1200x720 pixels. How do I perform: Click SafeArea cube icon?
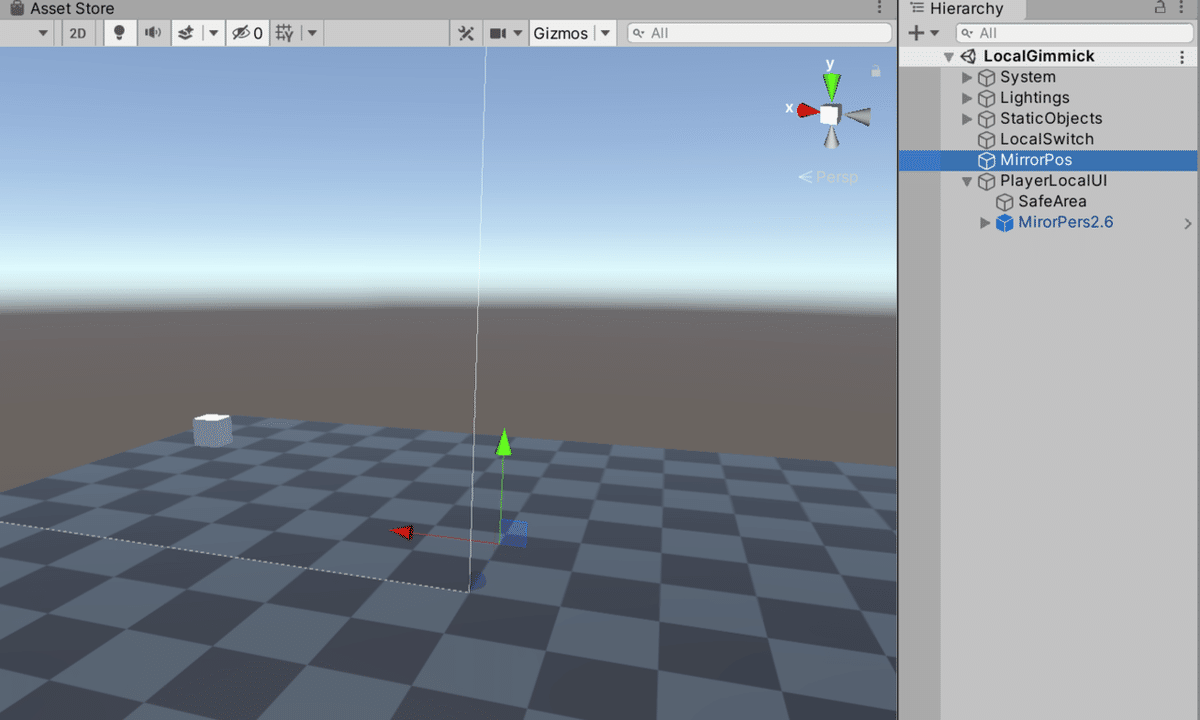1005,202
